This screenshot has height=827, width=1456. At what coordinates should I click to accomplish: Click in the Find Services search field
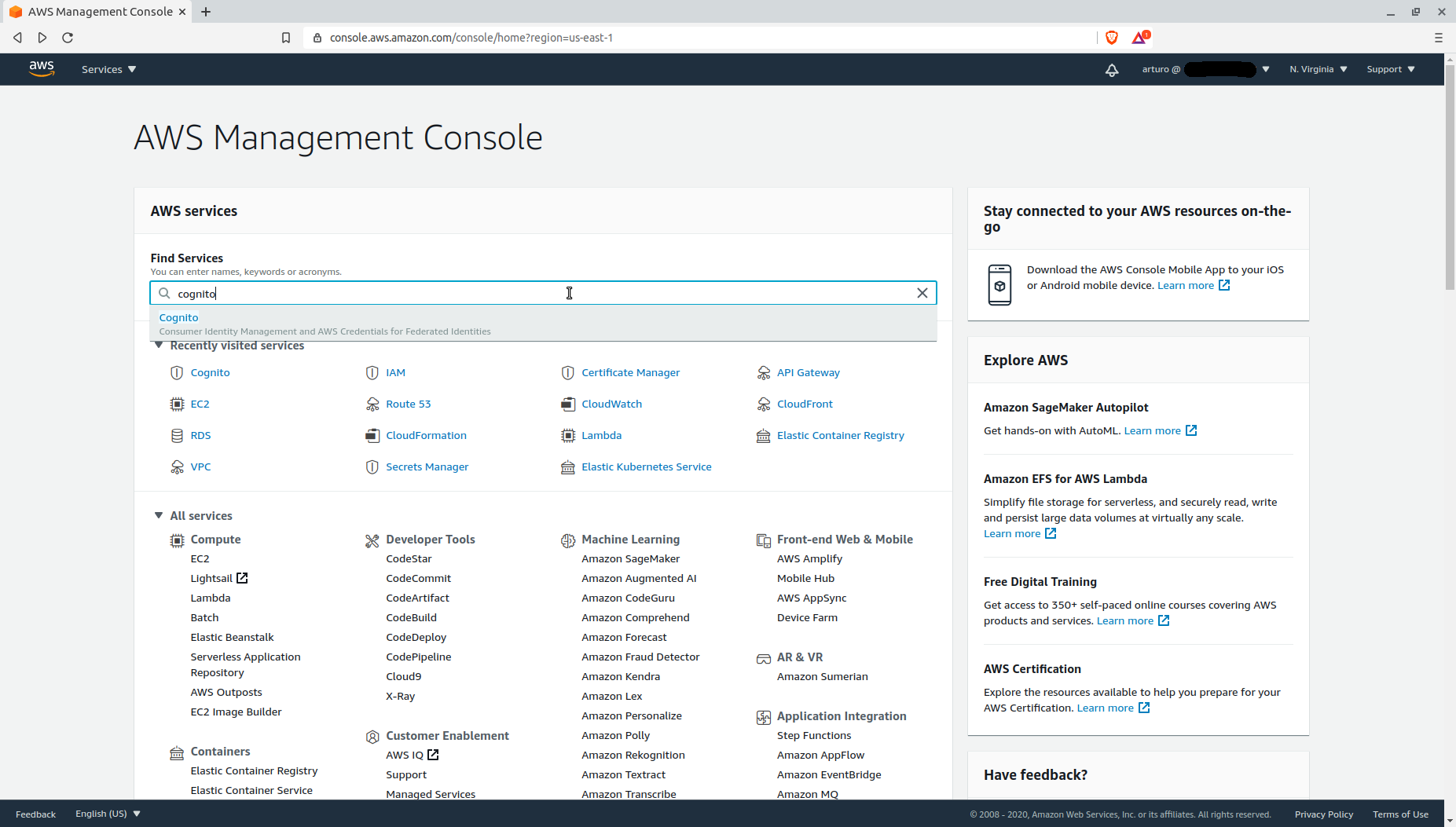coord(543,293)
